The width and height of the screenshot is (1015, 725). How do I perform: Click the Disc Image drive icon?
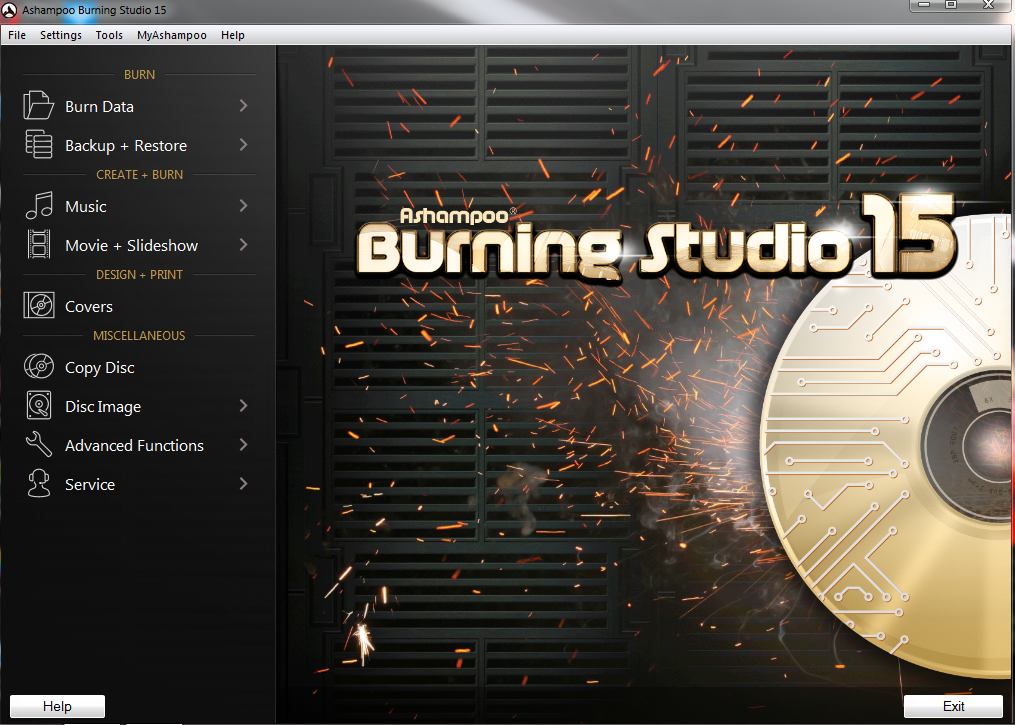39,405
